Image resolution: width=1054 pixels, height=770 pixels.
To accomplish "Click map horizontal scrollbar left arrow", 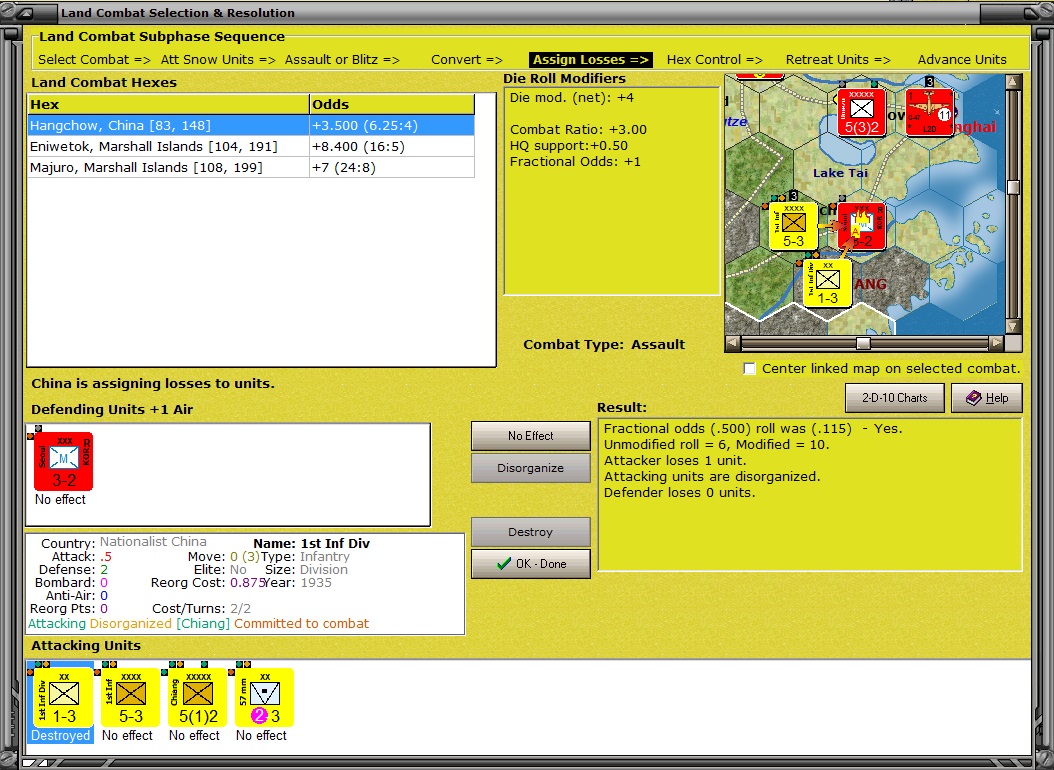I will pyautogui.click(x=733, y=343).
